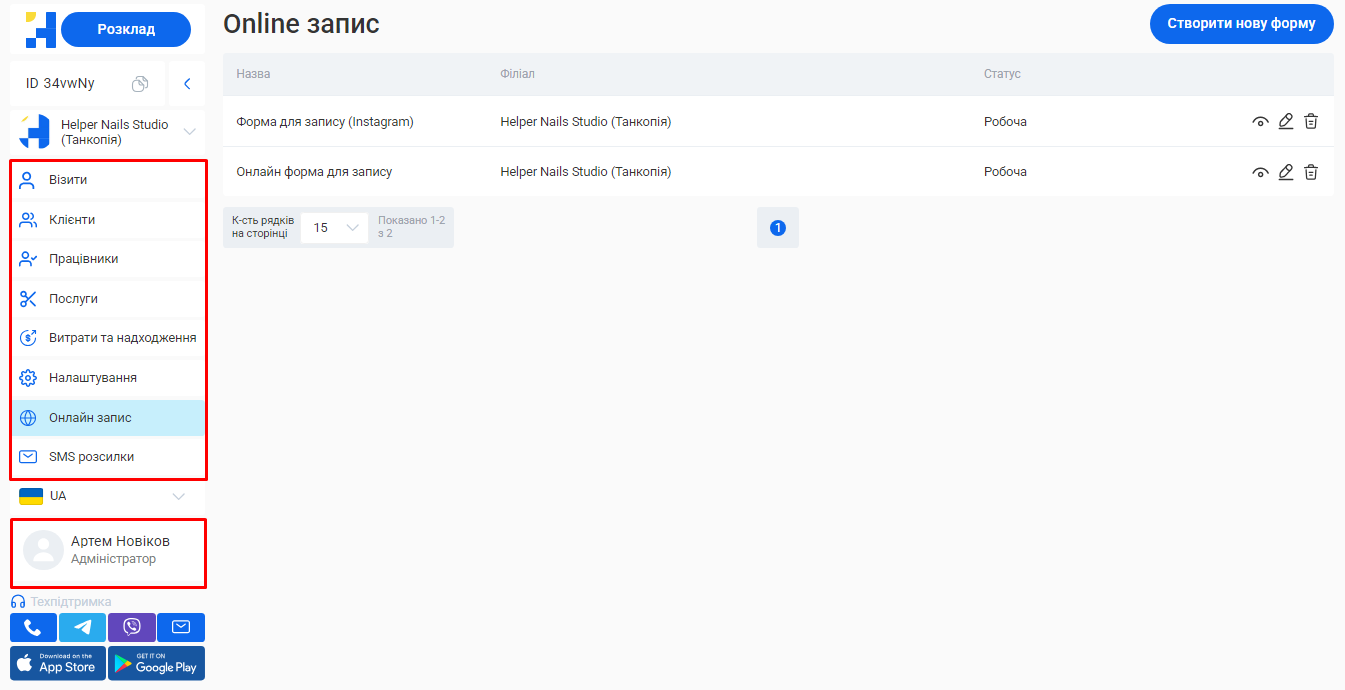Delete the Онлайн форма для запису row
The height and width of the screenshot is (690, 1345).
1311,172
